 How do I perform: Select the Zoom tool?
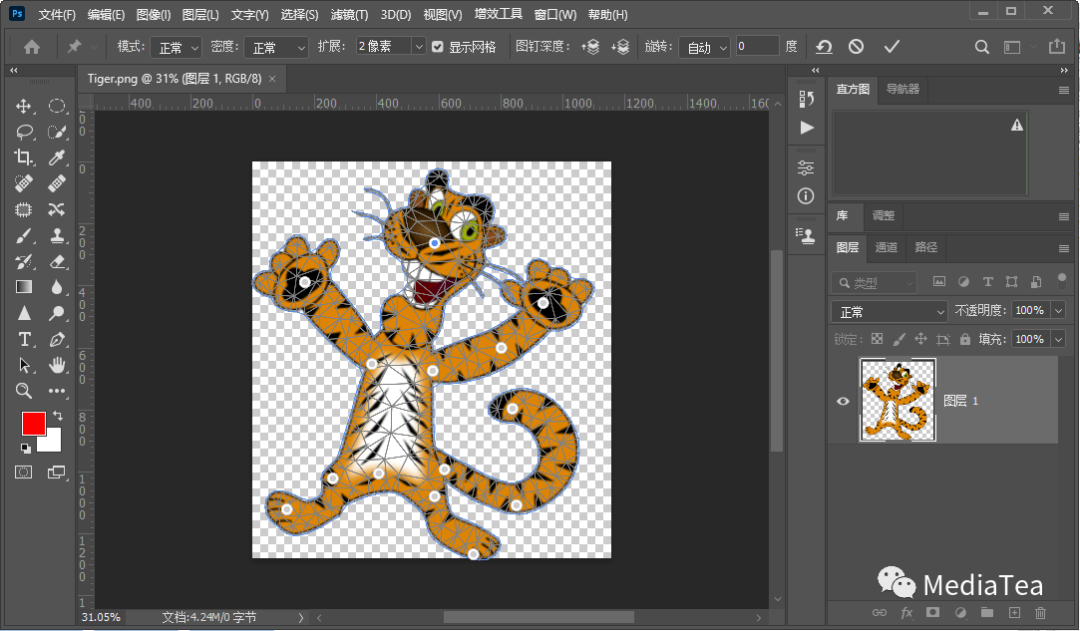tap(23, 391)
